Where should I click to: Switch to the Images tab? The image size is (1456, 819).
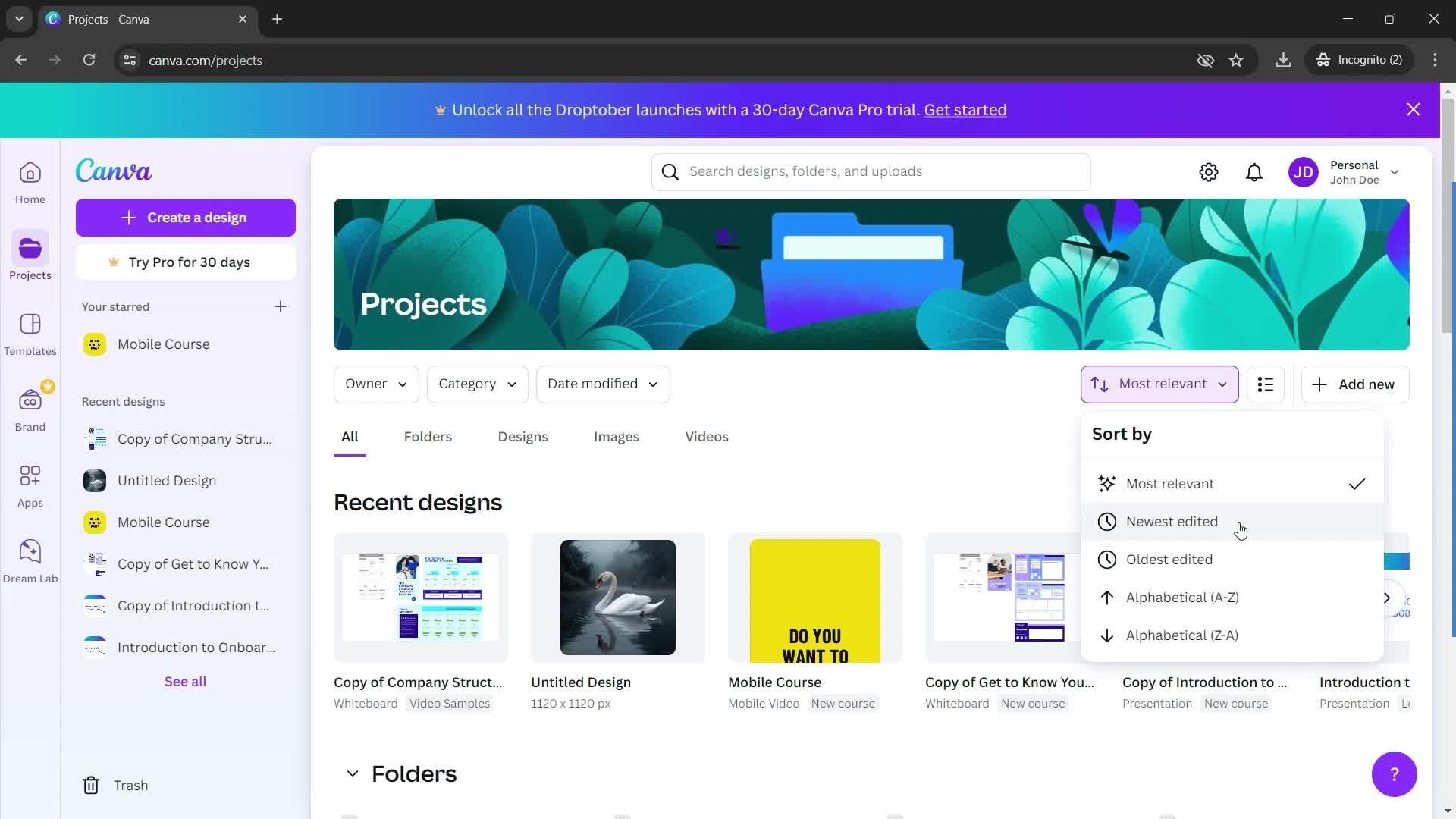(x=616, y=437)
